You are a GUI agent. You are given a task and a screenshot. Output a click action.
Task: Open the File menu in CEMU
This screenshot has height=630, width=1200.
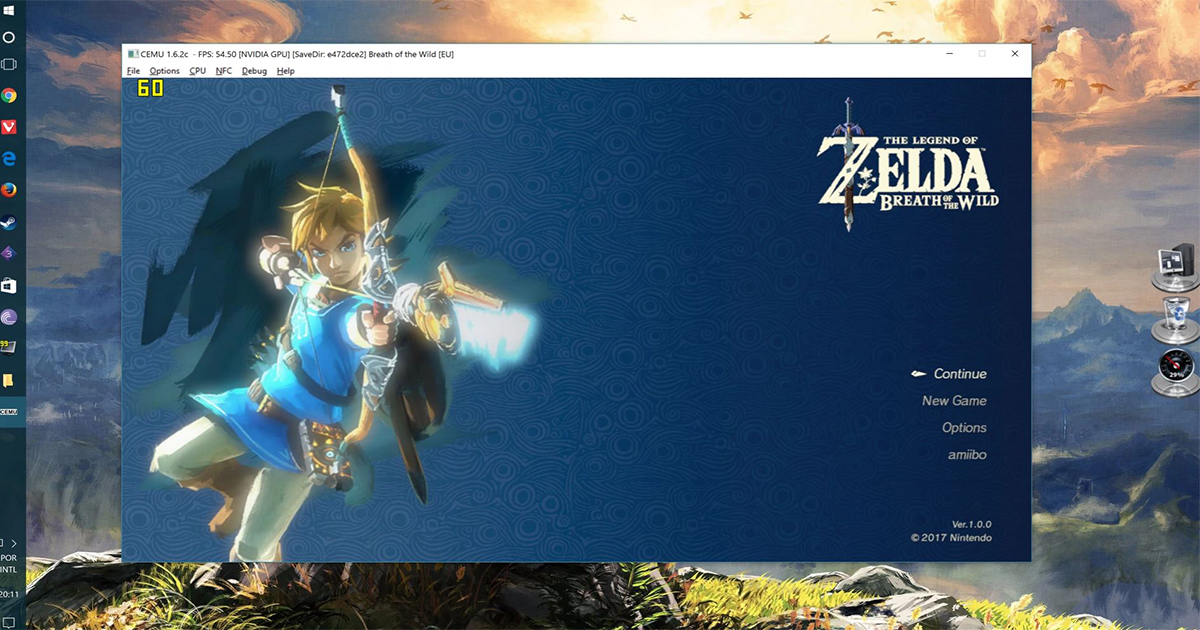click(133, 71)
